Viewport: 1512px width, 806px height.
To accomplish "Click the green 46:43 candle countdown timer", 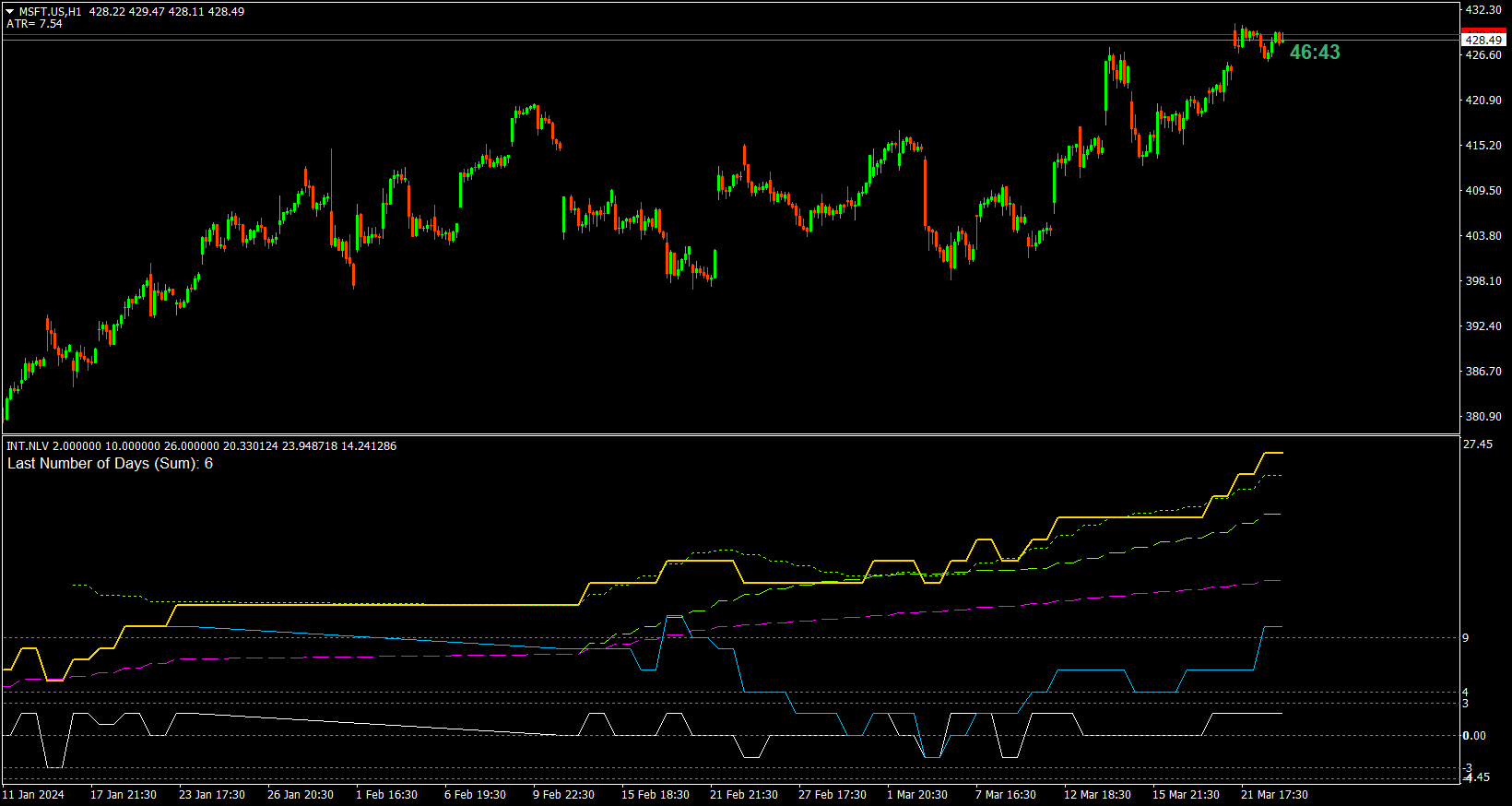I will tap(1315, 53).
